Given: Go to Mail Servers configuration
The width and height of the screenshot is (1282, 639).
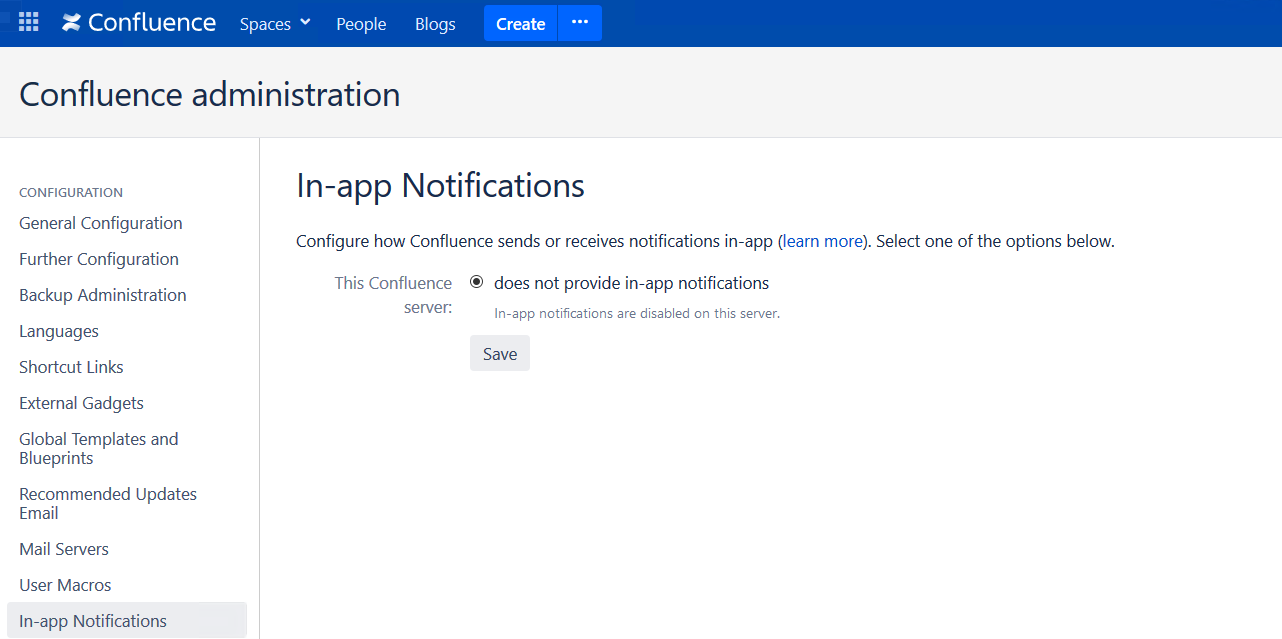Looking at the screenshot, I should [64, 549].
